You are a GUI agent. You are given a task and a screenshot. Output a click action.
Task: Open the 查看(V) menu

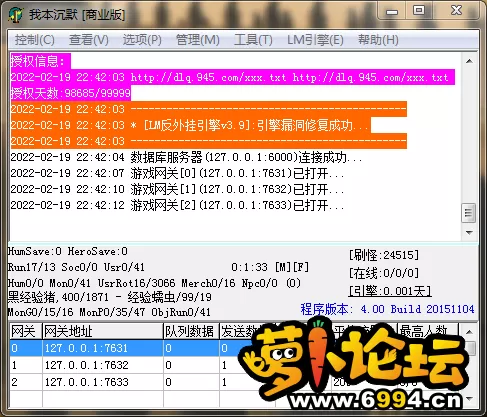[89, 40]
